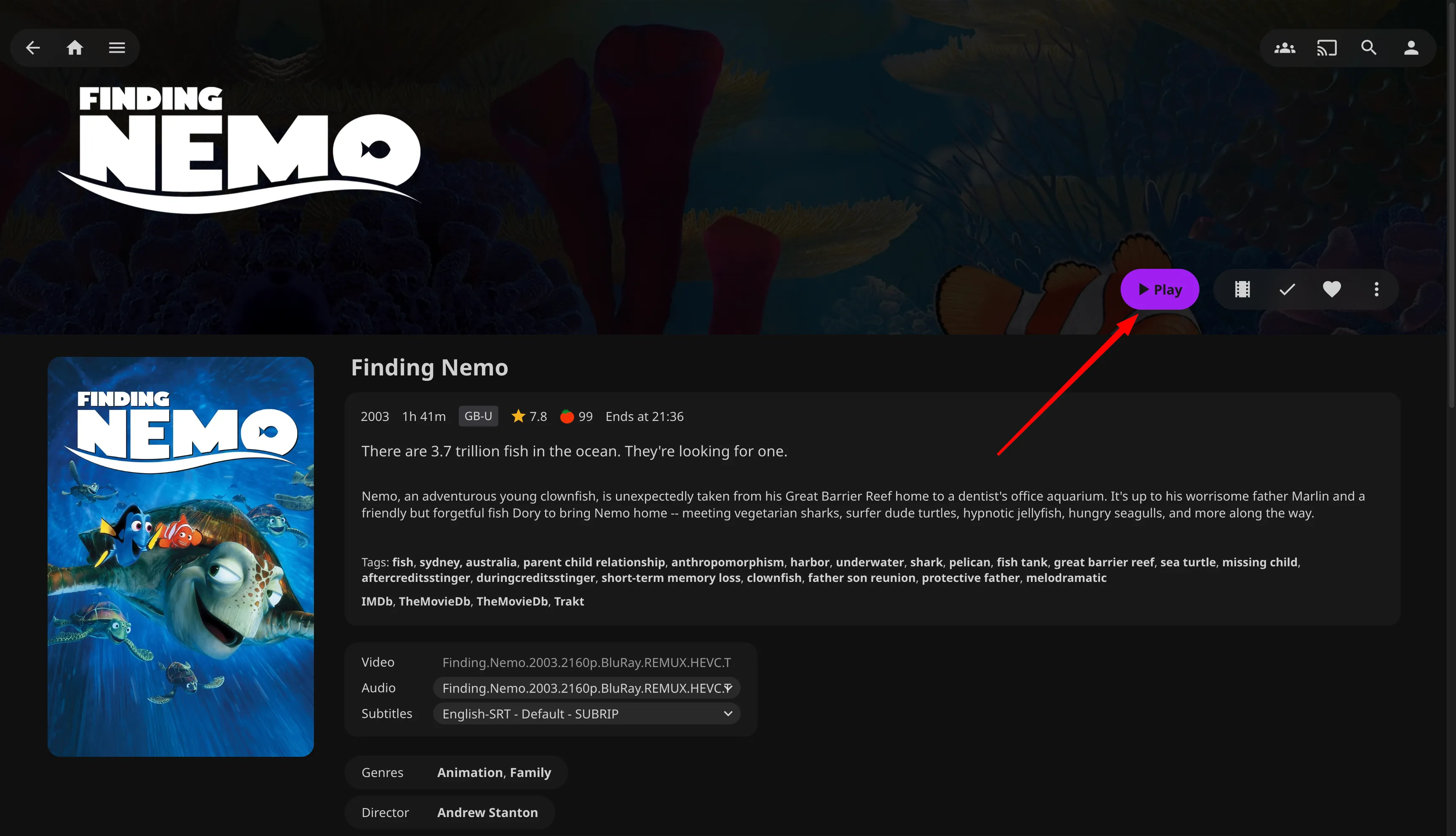Open the search panel

(1369, 48)
